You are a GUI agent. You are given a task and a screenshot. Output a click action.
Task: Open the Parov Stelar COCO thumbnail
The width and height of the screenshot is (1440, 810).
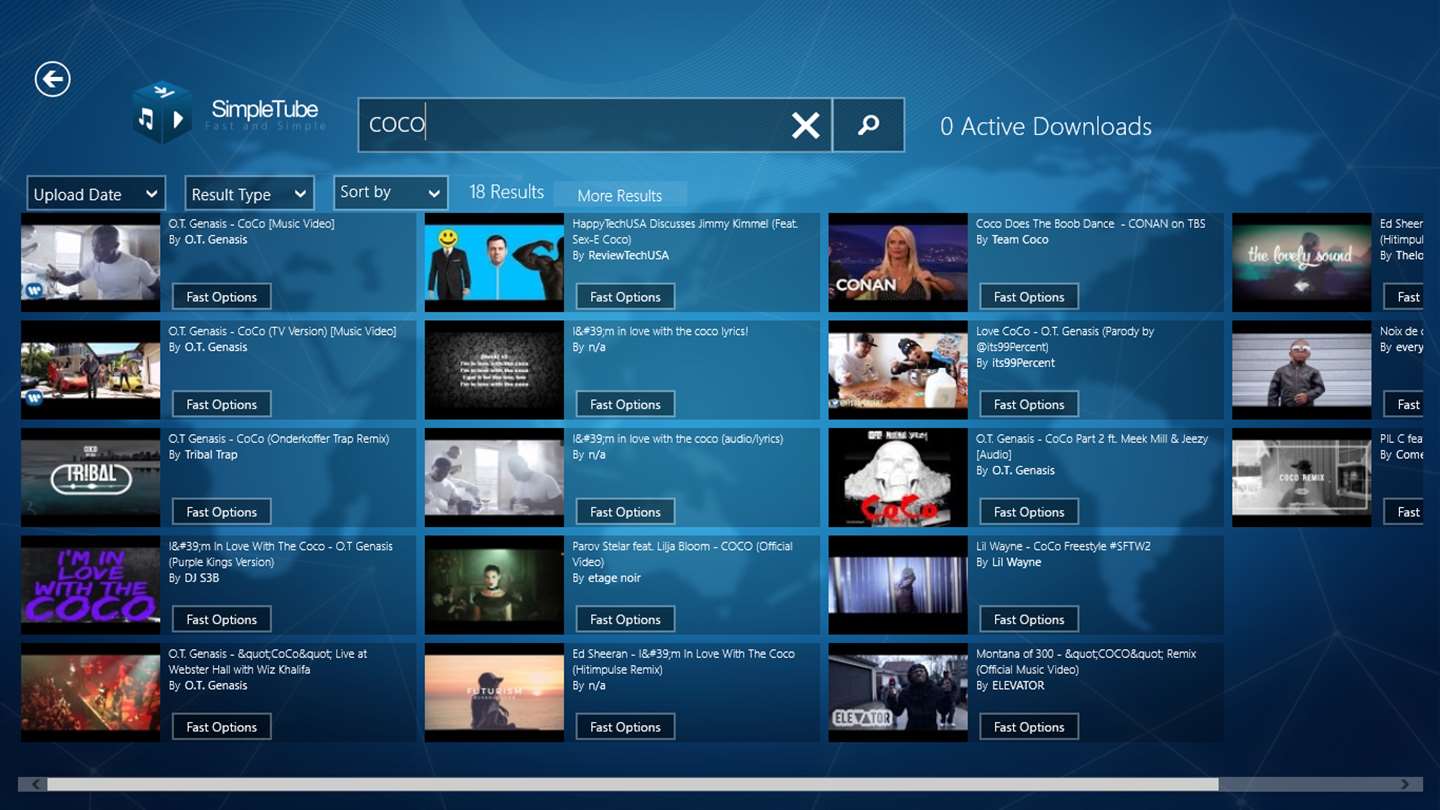(x=494, y=585)
